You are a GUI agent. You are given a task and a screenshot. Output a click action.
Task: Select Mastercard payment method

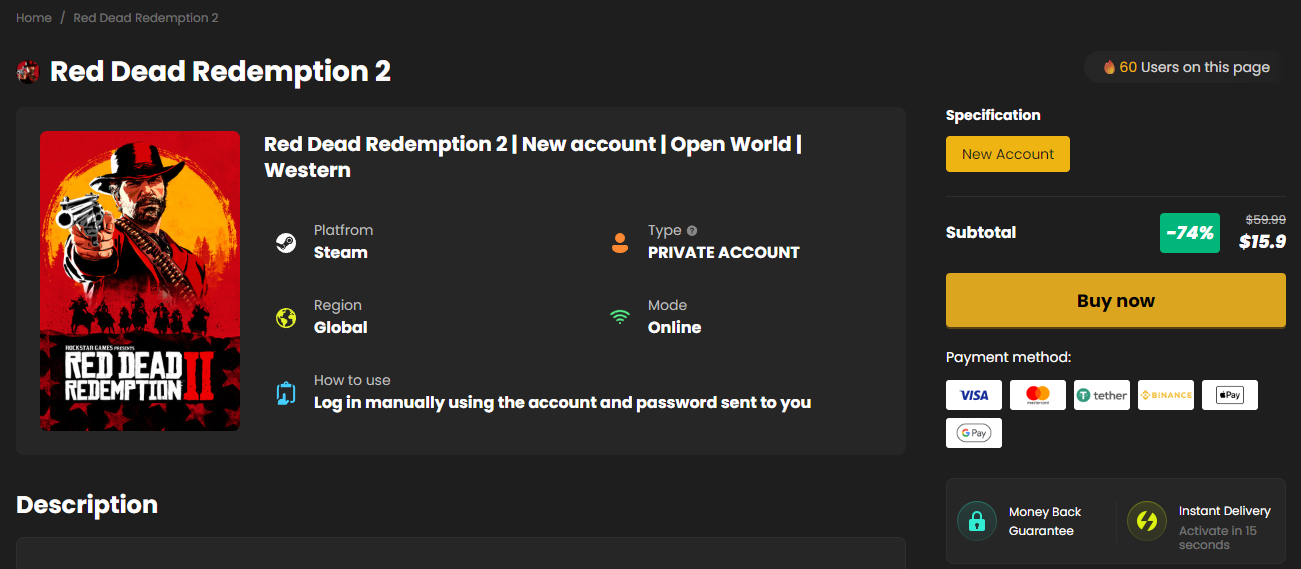[x=1038, y=395]
